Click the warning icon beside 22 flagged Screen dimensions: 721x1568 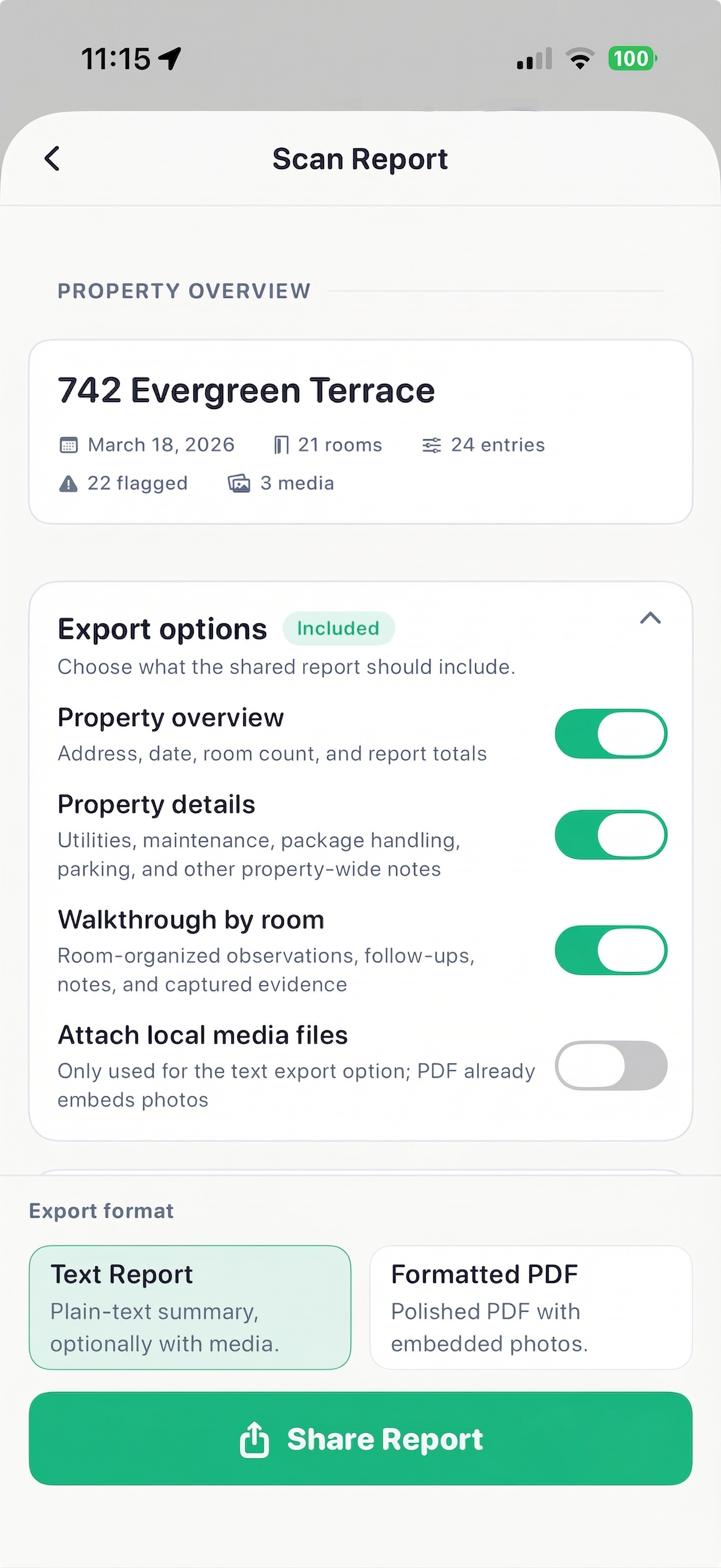tap(69, 483)
